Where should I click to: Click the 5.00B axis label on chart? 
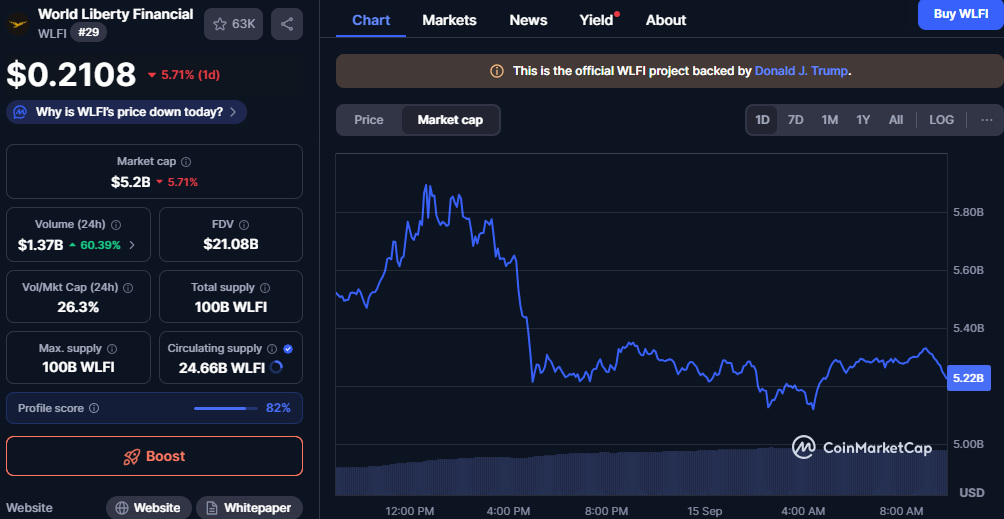tap(968, 444)
